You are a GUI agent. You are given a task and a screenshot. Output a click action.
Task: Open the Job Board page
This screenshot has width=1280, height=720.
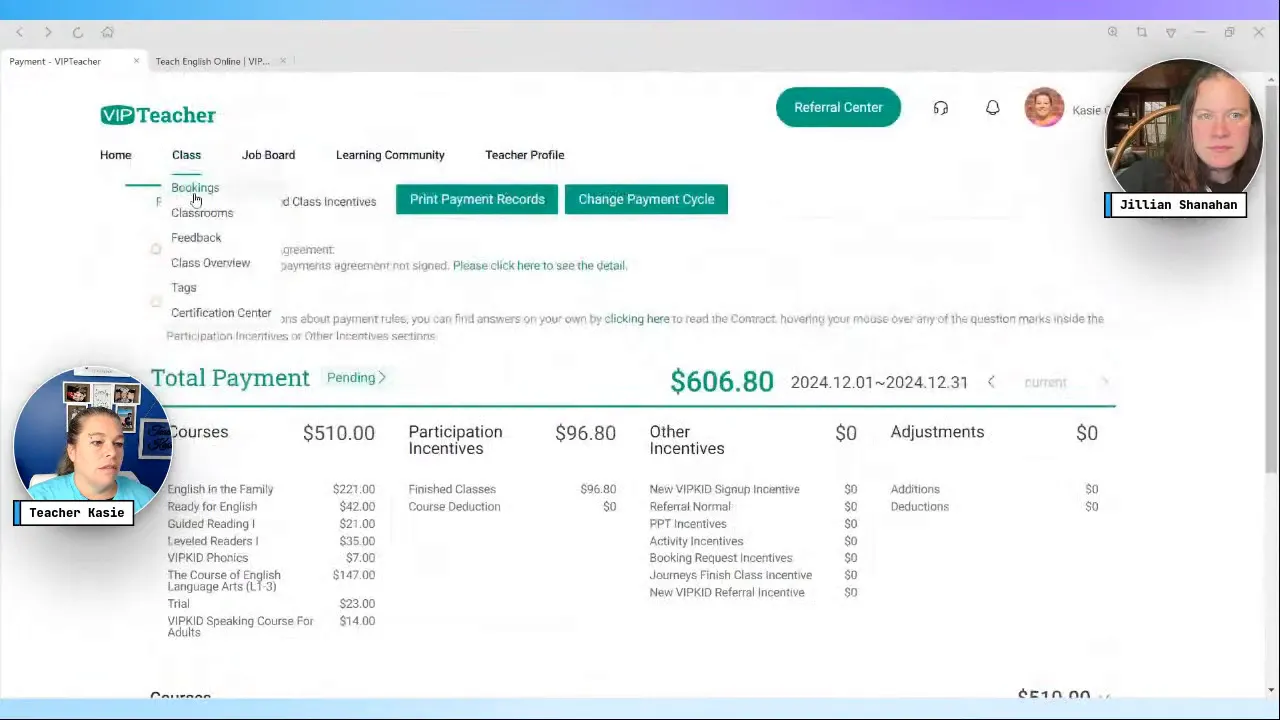(268, 155)
